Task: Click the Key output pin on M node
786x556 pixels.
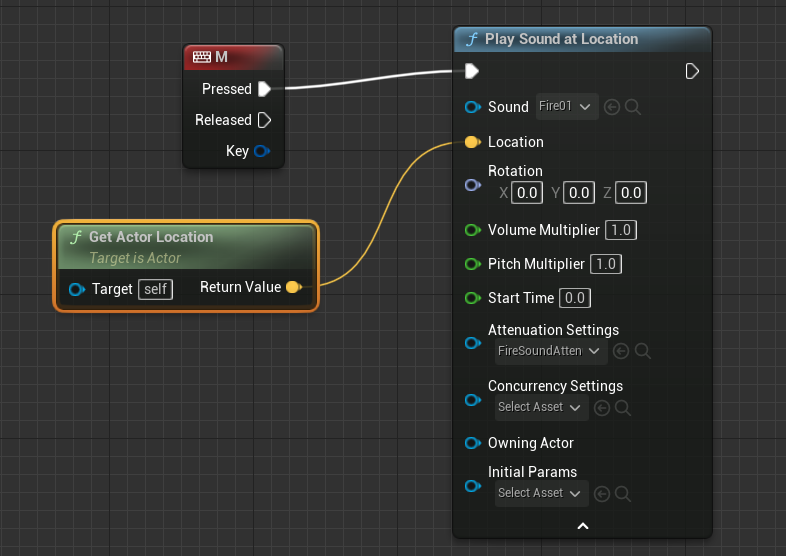Action: [262, 151]
